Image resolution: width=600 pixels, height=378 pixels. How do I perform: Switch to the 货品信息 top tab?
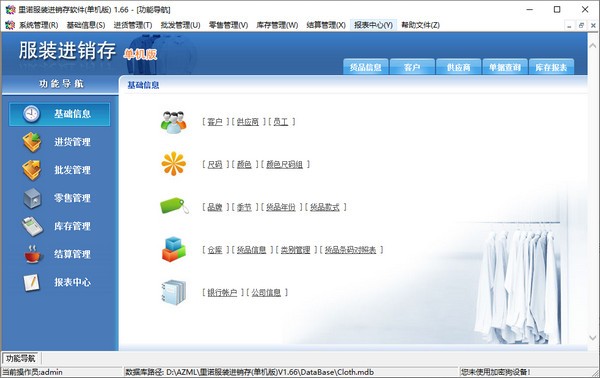[x=366, y=67]
